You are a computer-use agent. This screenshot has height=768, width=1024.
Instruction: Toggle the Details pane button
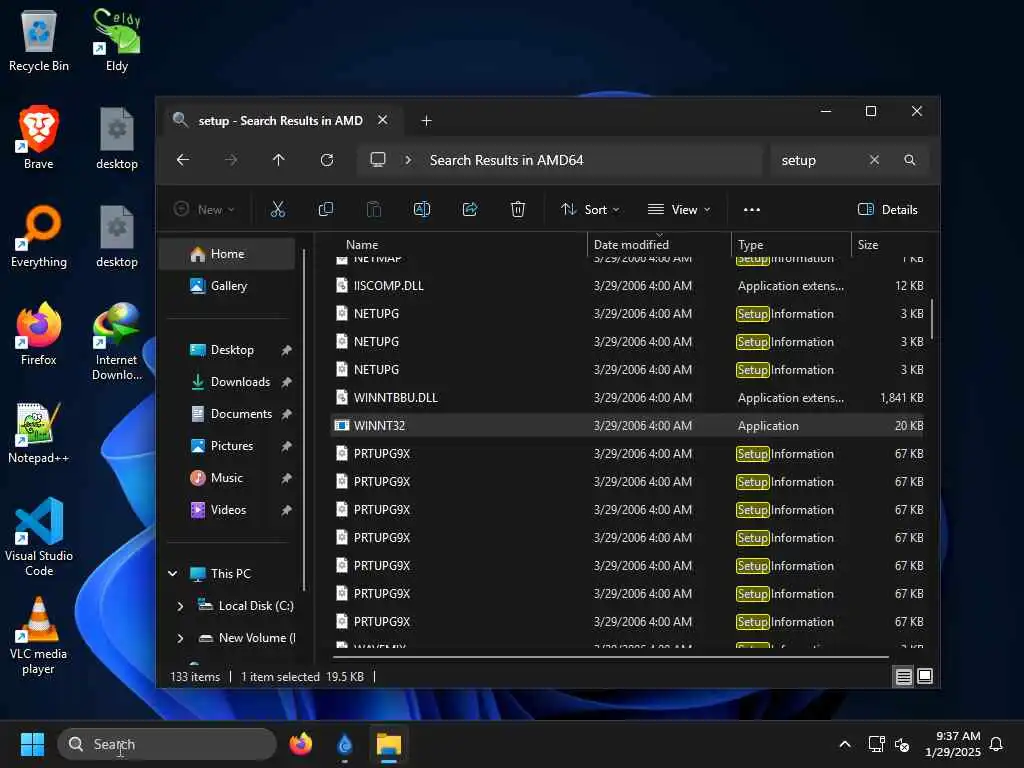pyautogui.click(x=888, y=210)
